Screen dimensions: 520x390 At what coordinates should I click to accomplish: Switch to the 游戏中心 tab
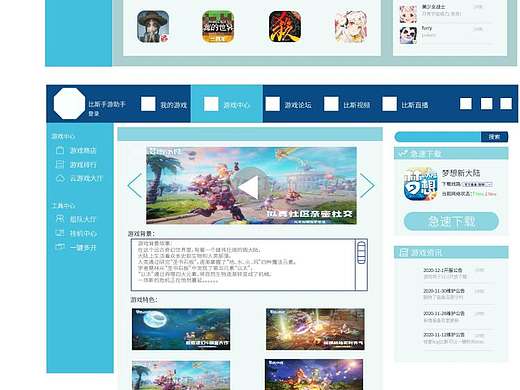point(227,104)
